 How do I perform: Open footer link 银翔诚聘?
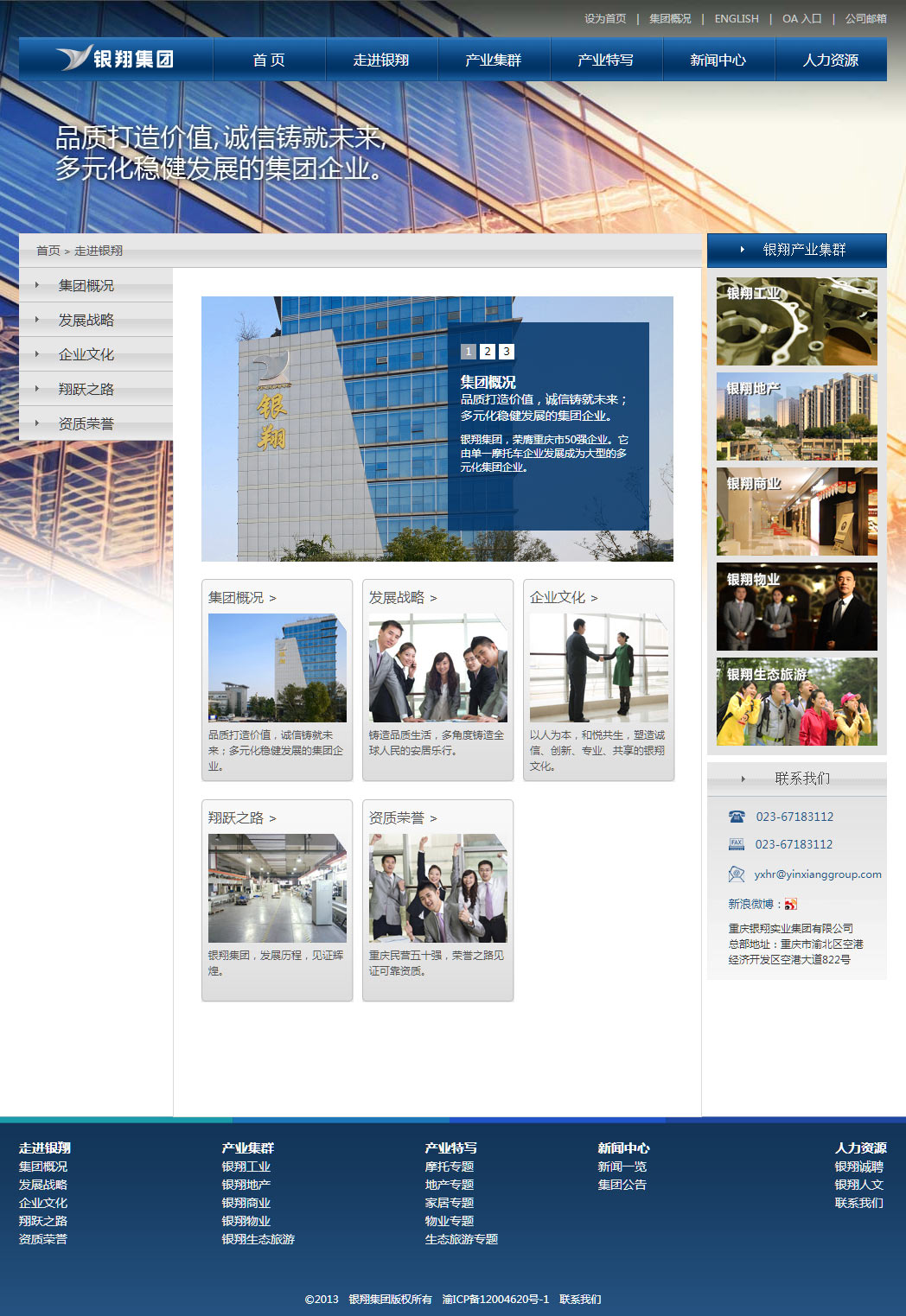[859, 1167]
